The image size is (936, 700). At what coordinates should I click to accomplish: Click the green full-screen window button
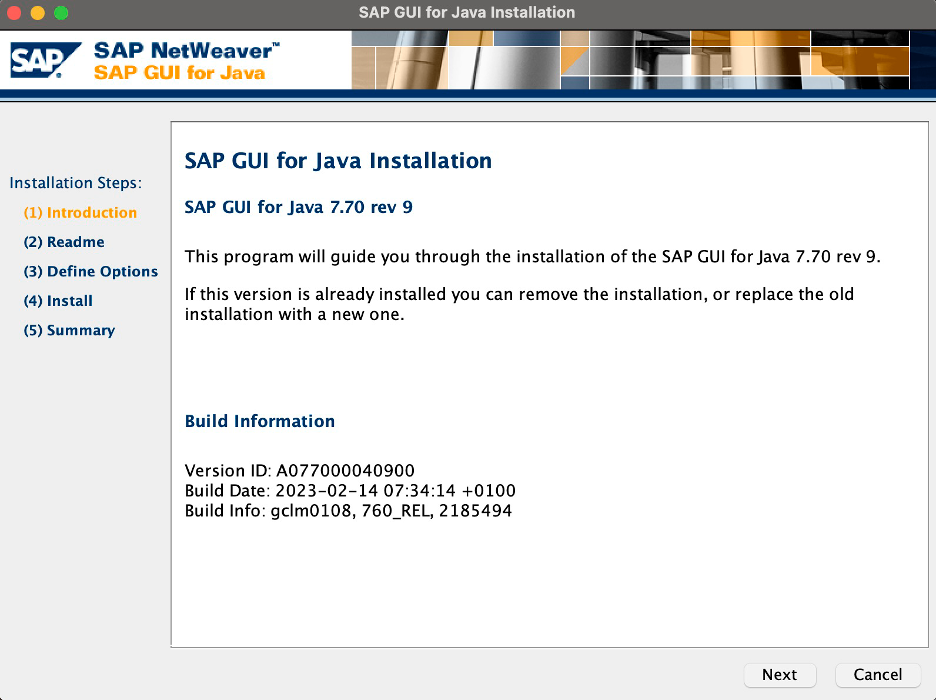click(x=61, y=13)
